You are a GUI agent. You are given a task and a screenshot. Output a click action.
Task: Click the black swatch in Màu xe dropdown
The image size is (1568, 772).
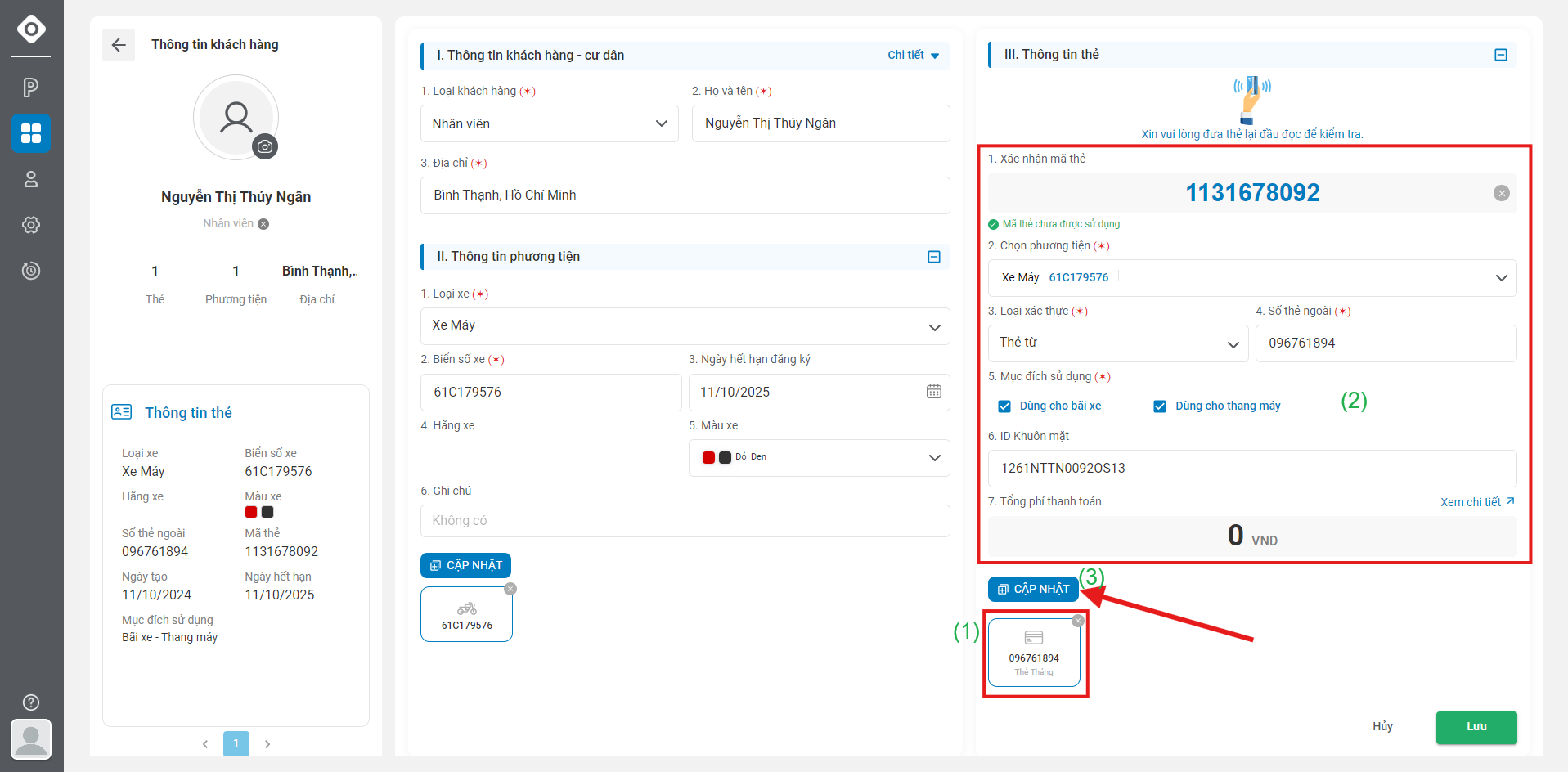pos(725,457)
